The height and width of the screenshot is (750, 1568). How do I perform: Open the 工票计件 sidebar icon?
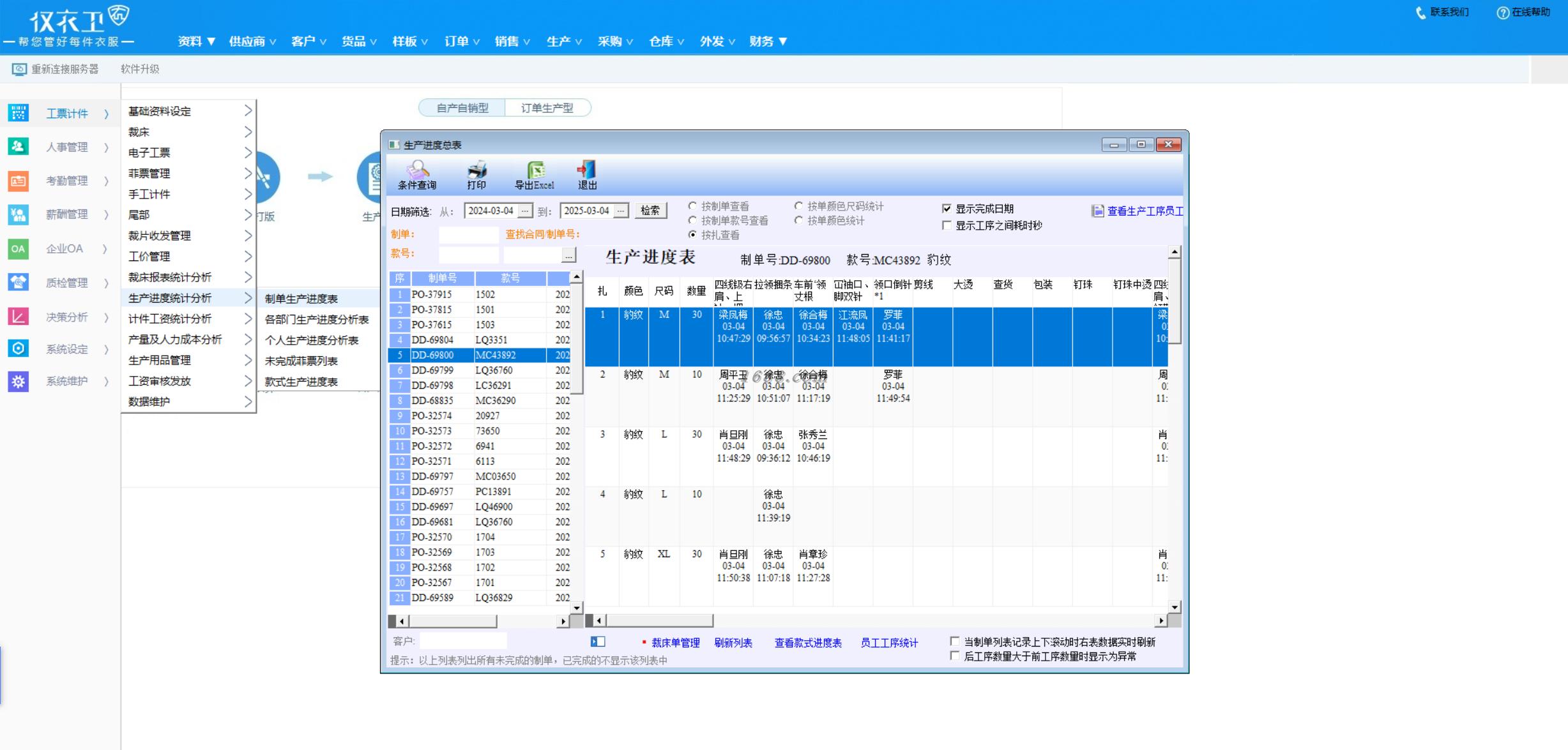[x=18, y=113]
